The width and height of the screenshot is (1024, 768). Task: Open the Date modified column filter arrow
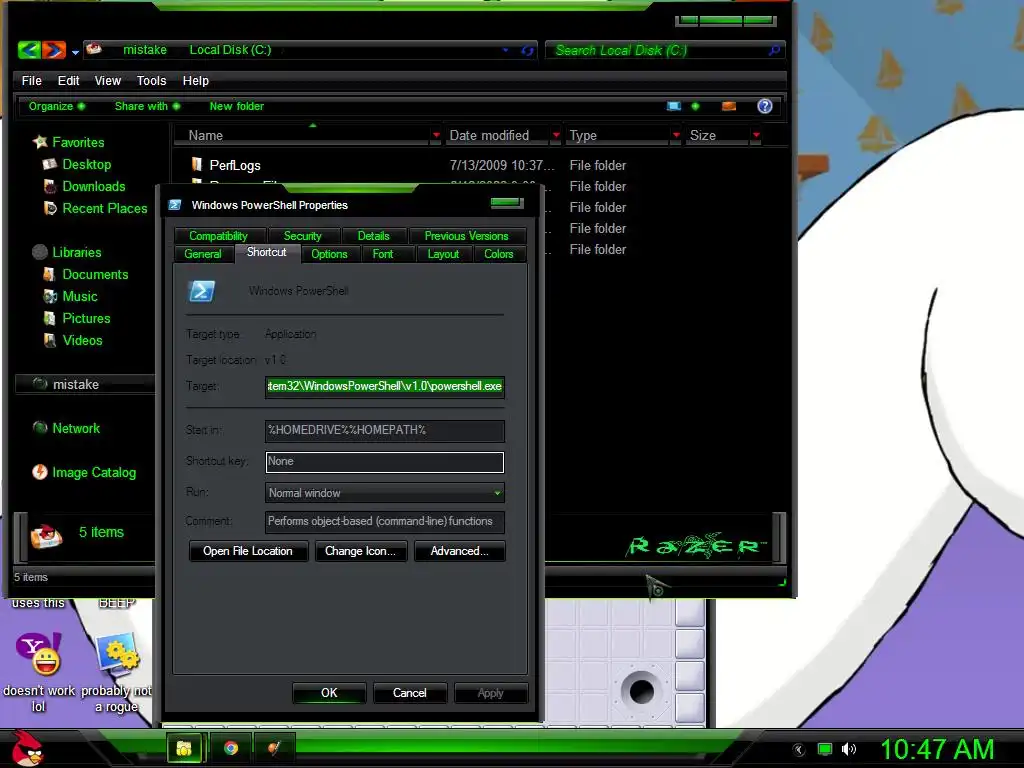coord(556,135)
